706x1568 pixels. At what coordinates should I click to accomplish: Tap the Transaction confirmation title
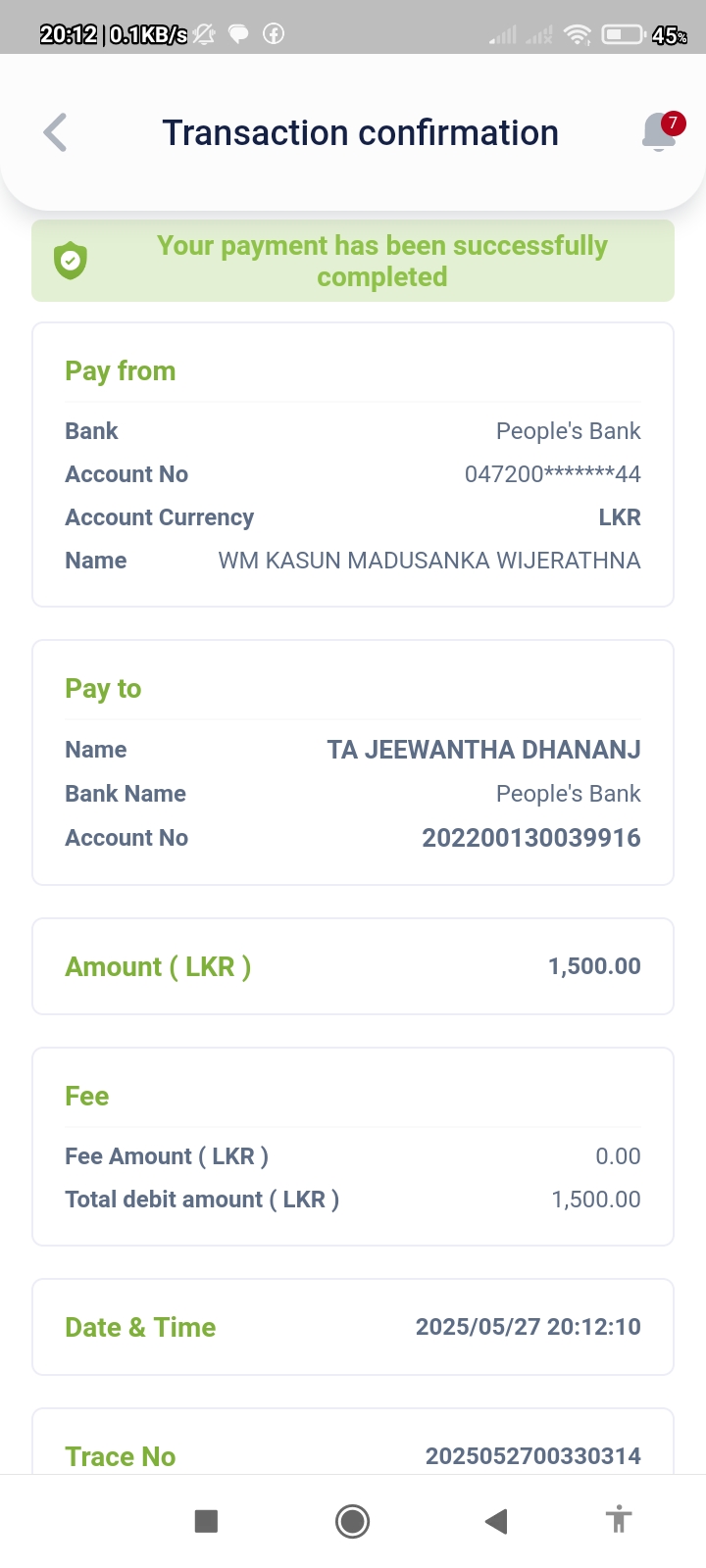pos(360,133)
